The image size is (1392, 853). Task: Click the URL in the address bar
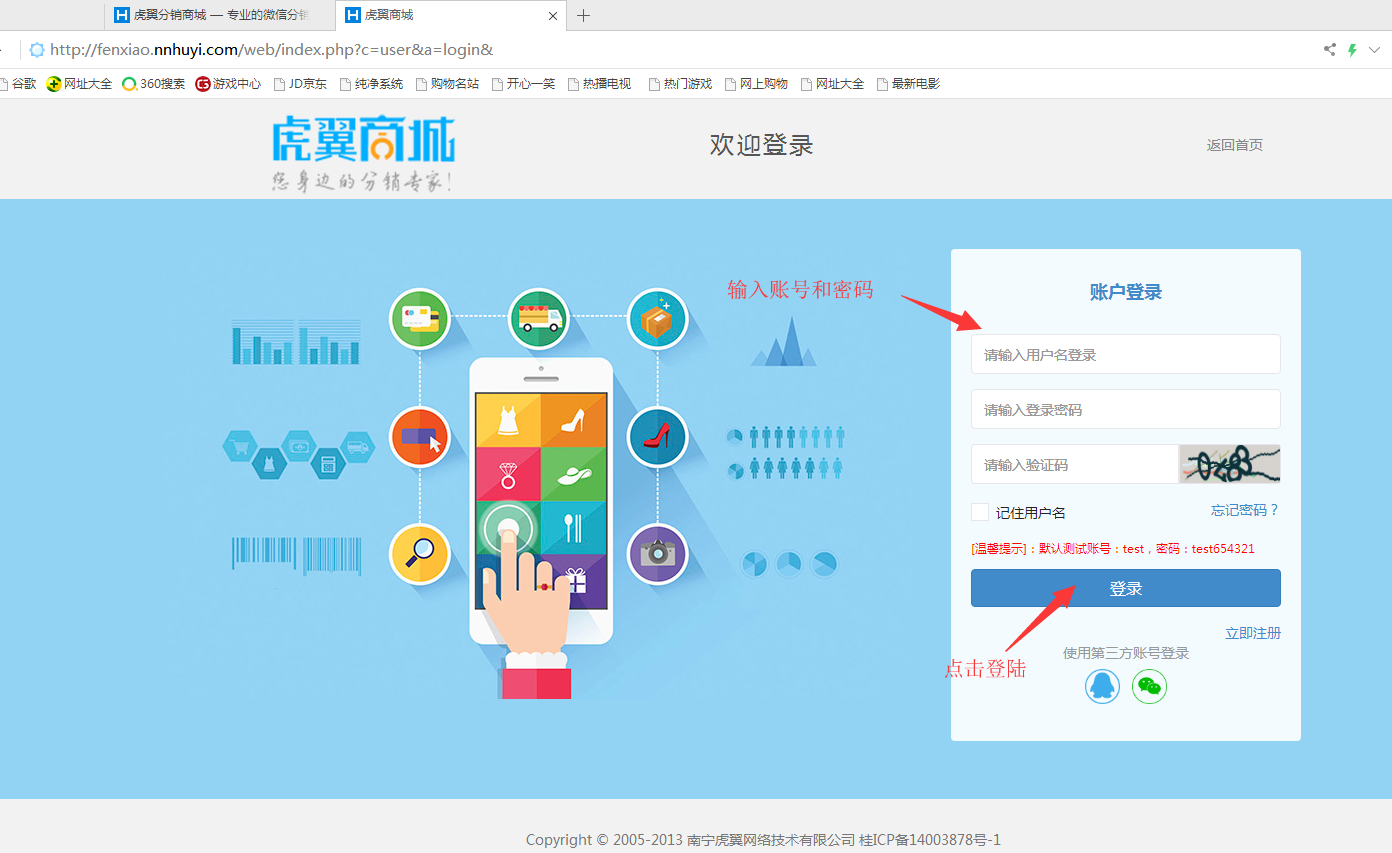(271, 49)
